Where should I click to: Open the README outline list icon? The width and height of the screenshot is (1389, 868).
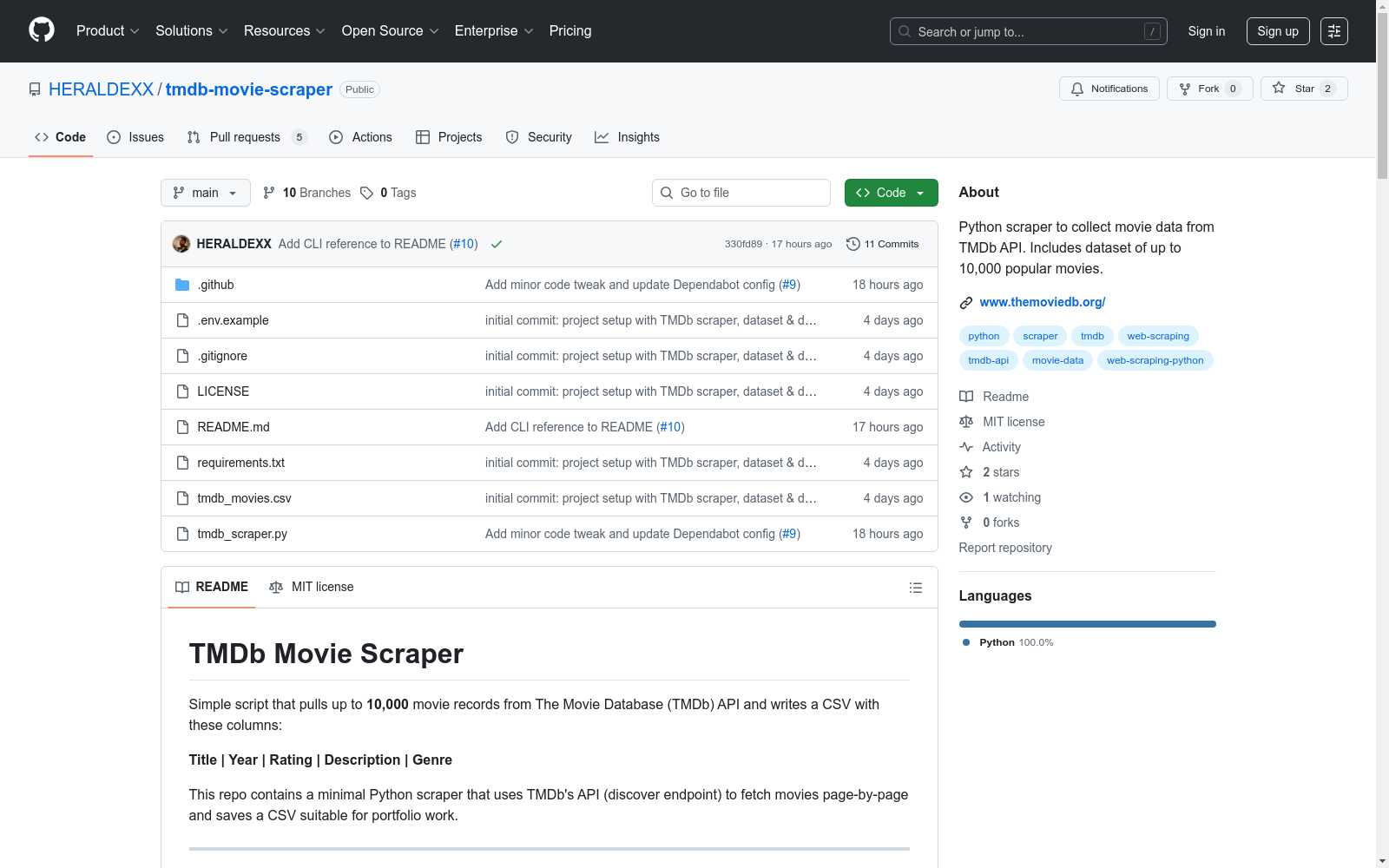[x=916, y=588]
